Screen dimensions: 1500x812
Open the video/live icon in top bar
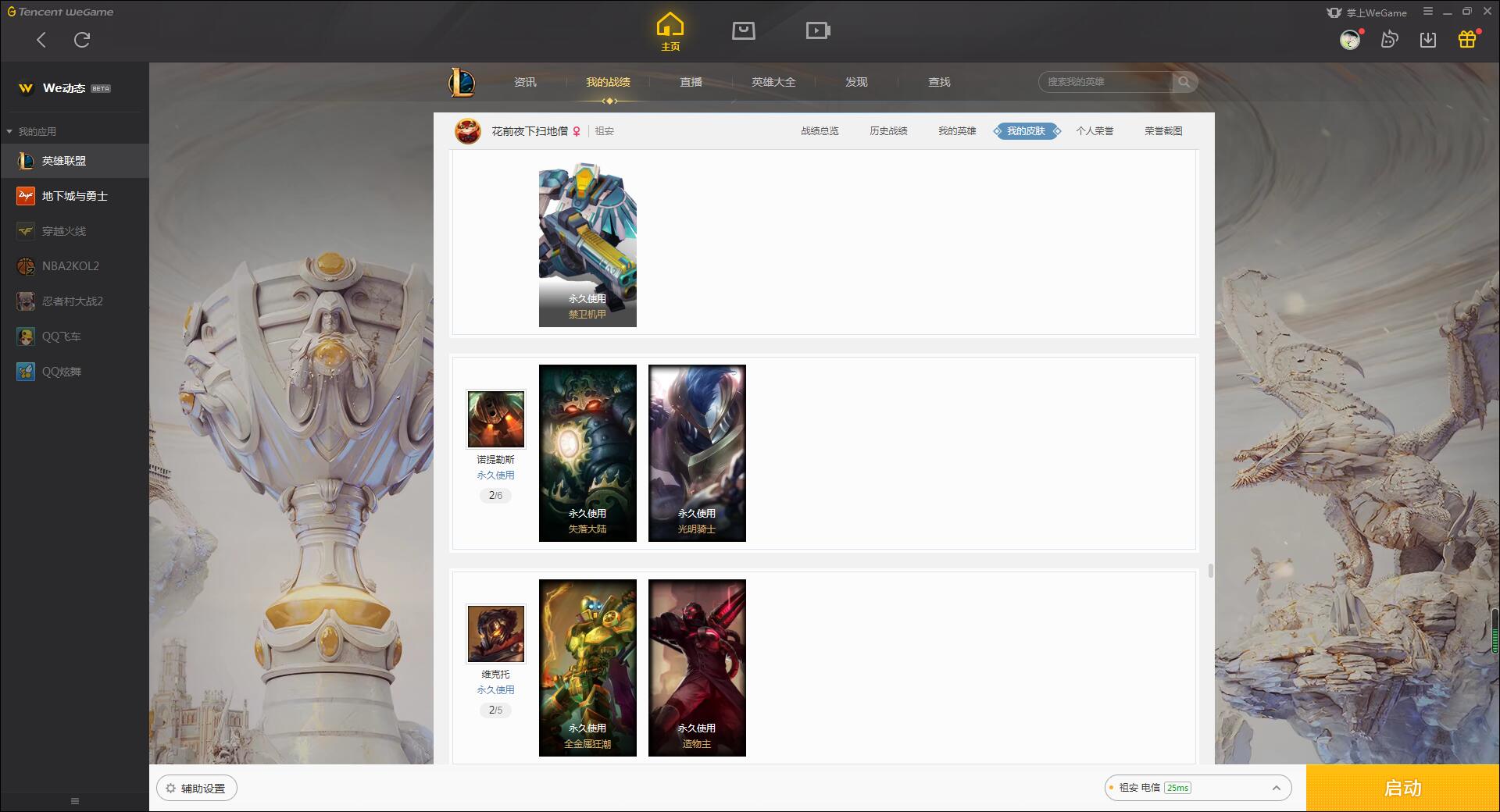818,30
